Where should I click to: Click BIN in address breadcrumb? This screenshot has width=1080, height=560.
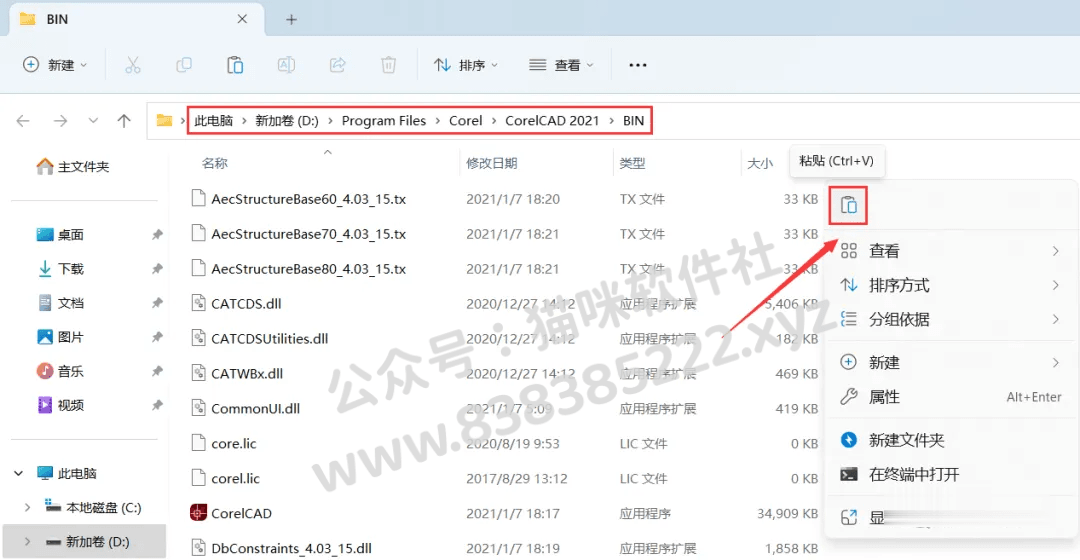coord(634,121)
